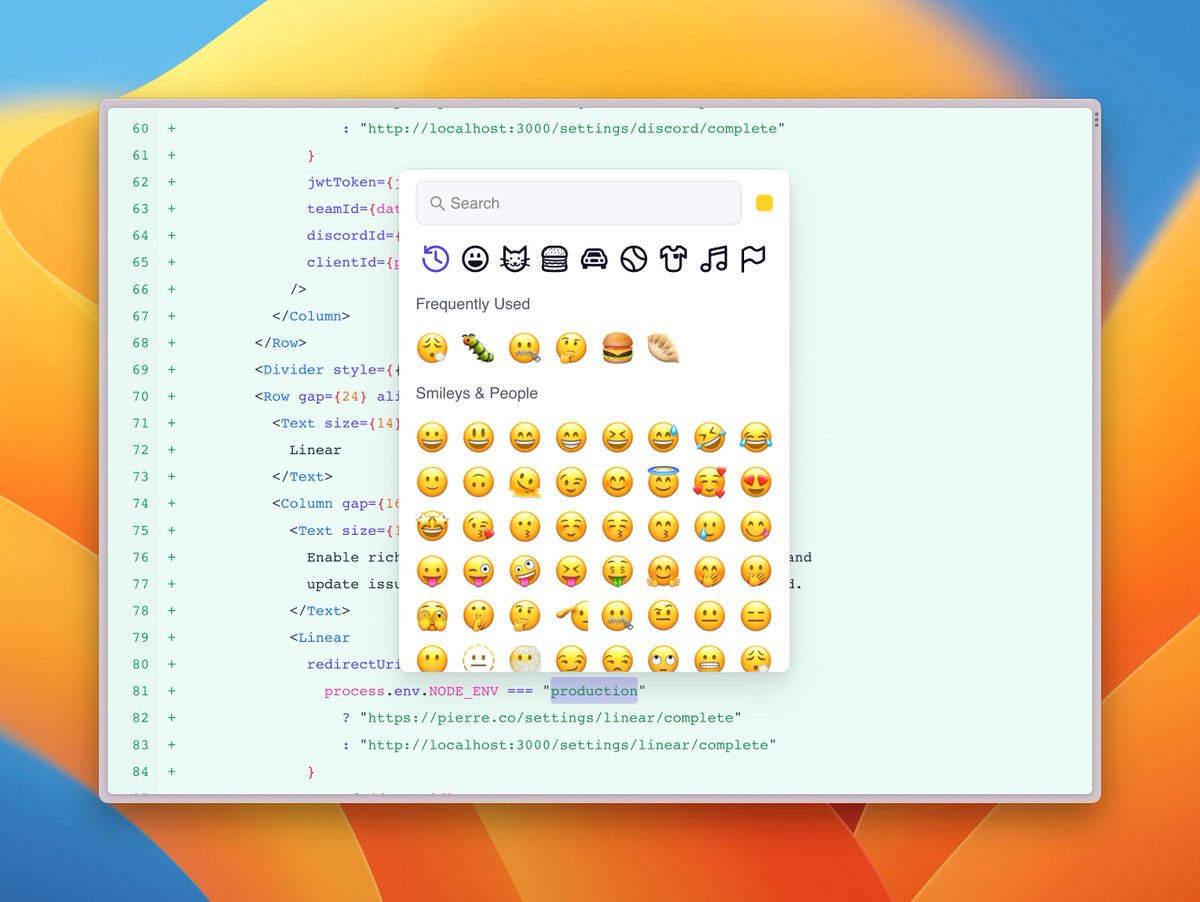Screen dimensions: 1200x902
Task: Select the grinning face with smiling eyes
Action: pos(525,437)
